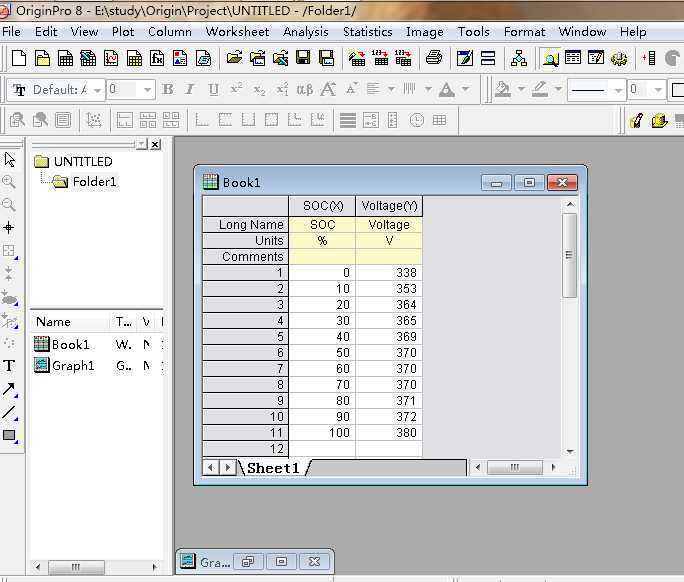This screenshot has width=684, height=582.
Task: Click the Long Name row label
Action: (246, 225)
